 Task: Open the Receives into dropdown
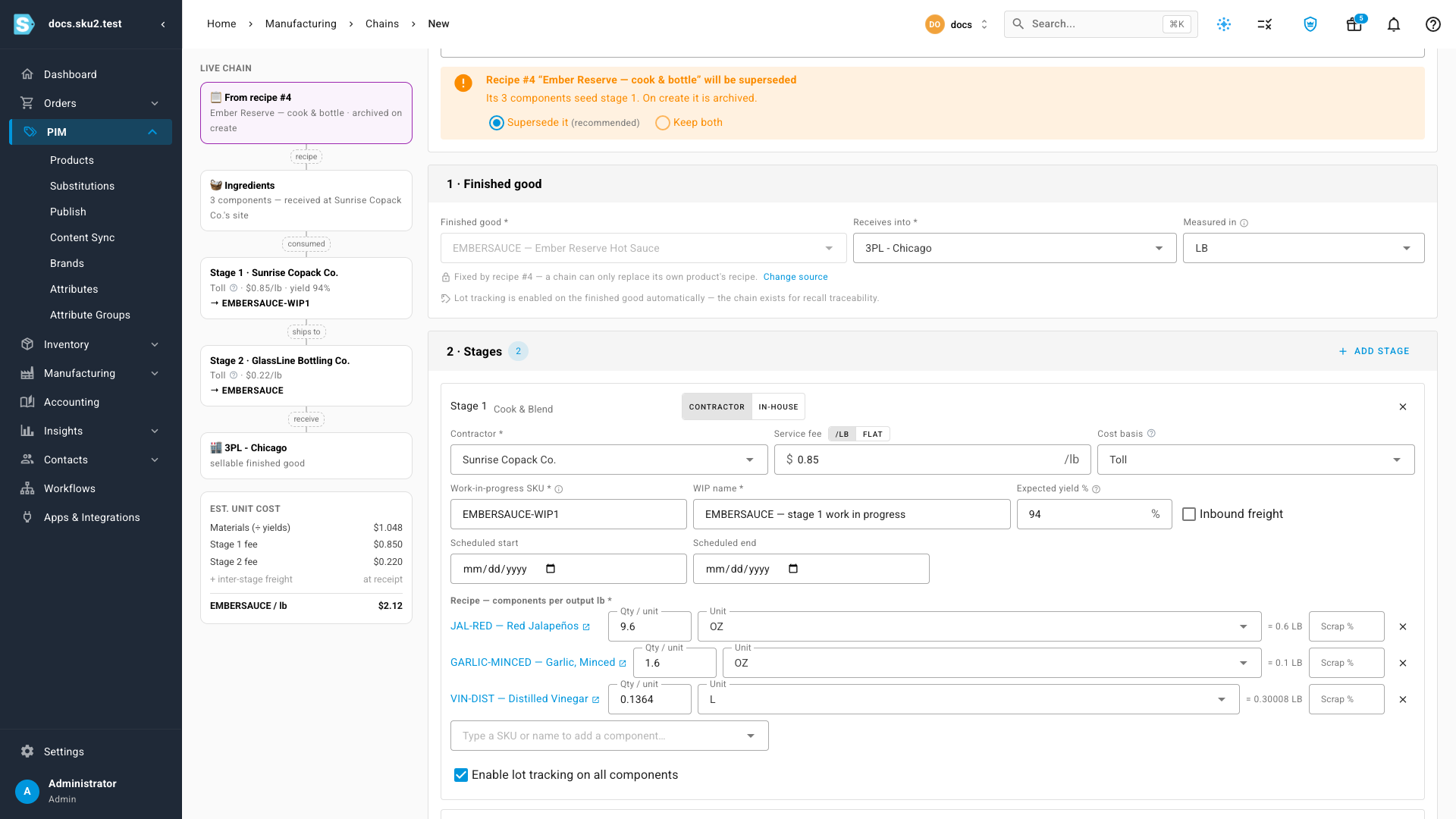pos(1015,248)
